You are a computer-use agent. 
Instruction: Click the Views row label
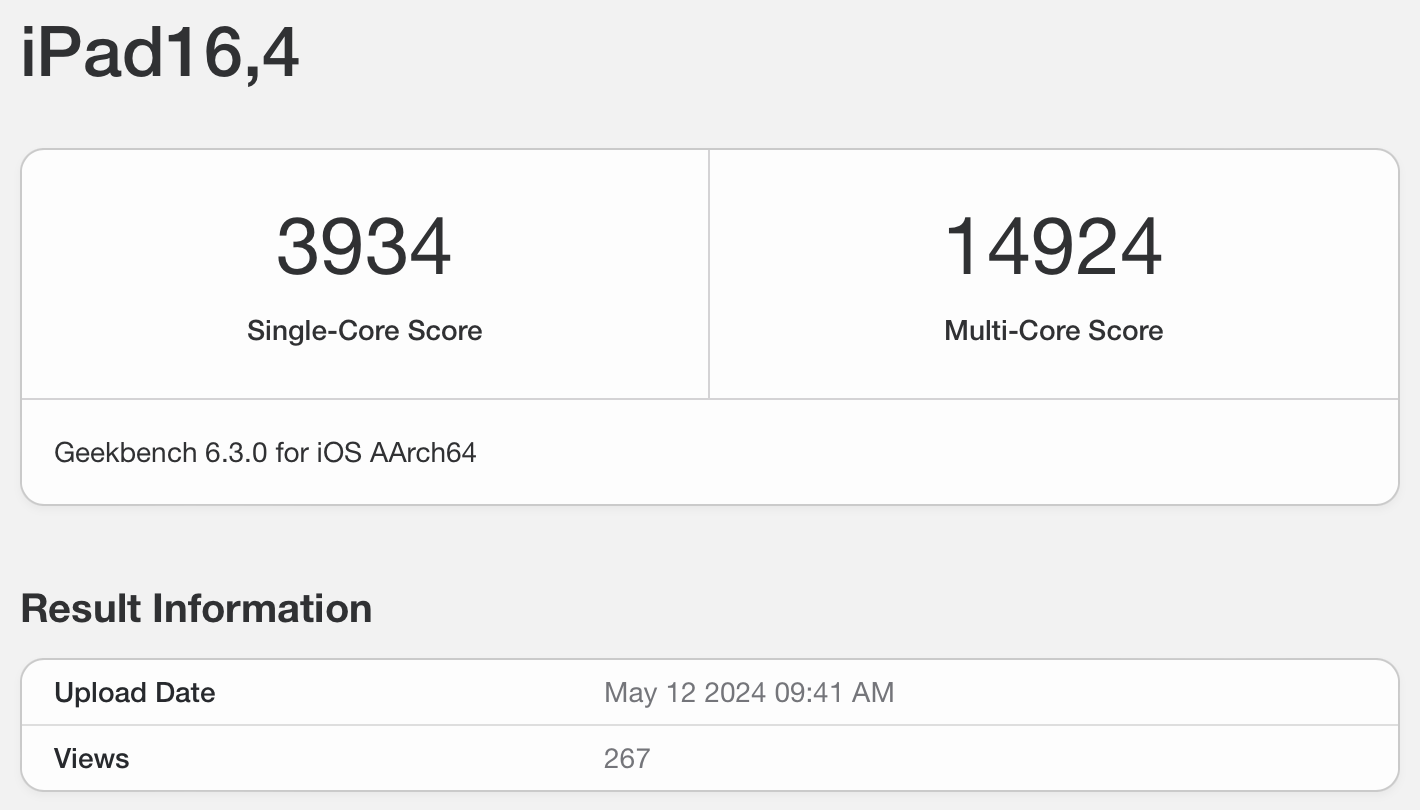[x=92, y=758]
